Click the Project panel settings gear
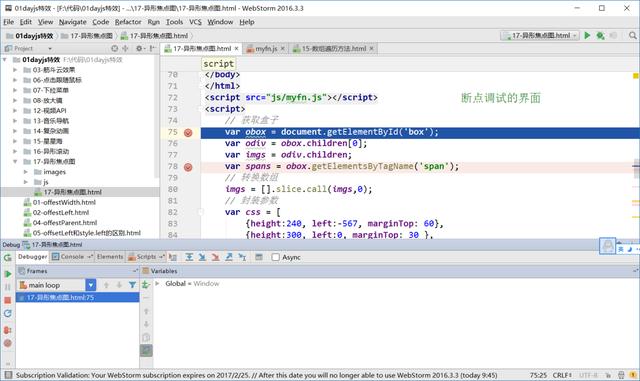Image resolution: width=640 pixels, height=381 pixels. [x=140, y=48]
